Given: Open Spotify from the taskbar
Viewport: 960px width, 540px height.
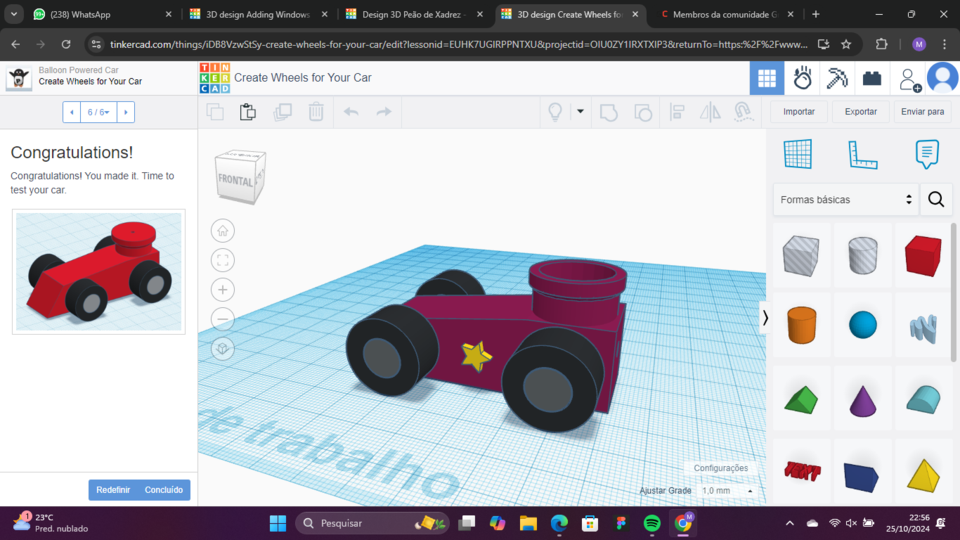Looking at the screenshot, I should click(x=652, y=523).
